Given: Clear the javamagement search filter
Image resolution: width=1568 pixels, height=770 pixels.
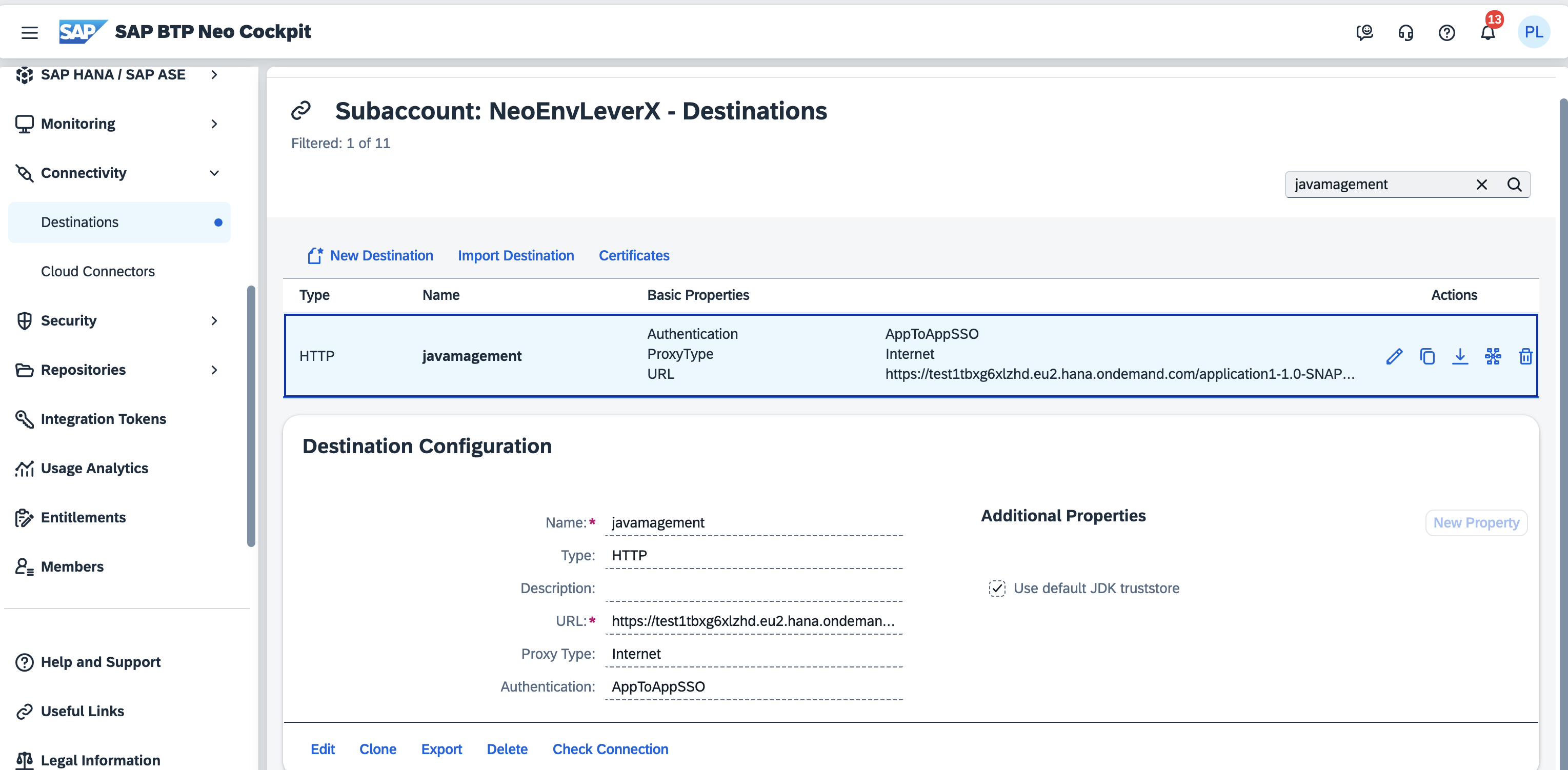Looking at the screenshot, I should tap(1481, 185).
